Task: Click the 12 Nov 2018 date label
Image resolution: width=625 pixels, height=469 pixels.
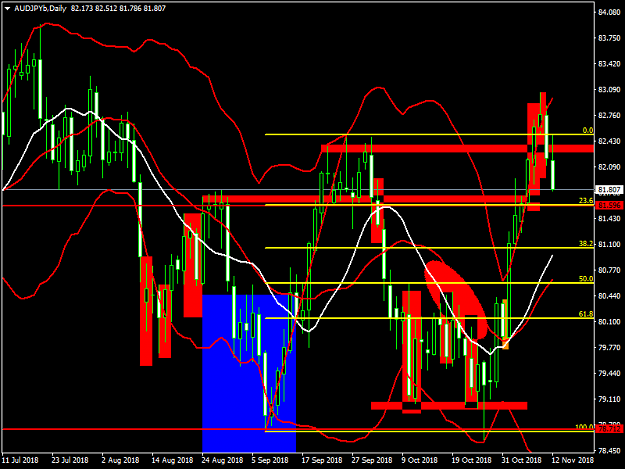Action: (x=572, y=460)
